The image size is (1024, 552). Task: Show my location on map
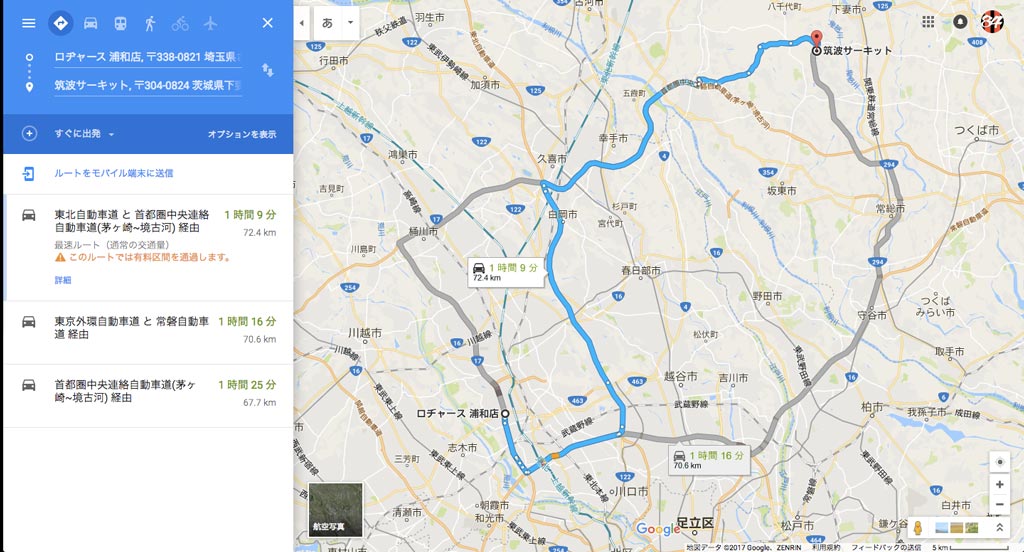[x=999, y=462]
